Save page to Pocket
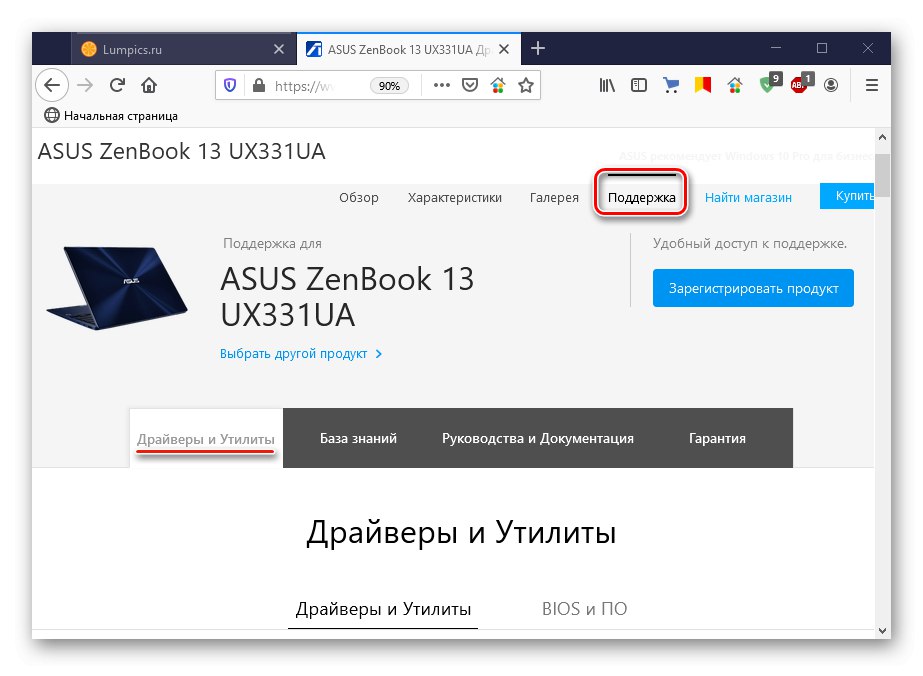The width and height of the screenshot is (923, 676). (470, 85)
